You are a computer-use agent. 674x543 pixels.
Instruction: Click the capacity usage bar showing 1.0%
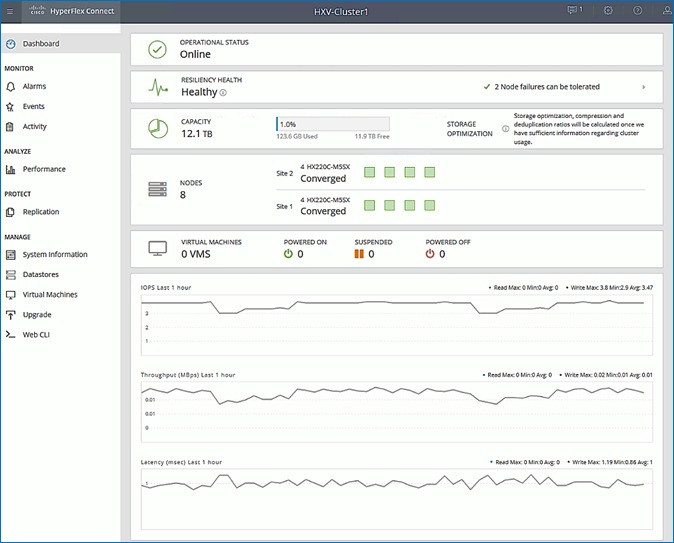332,123
